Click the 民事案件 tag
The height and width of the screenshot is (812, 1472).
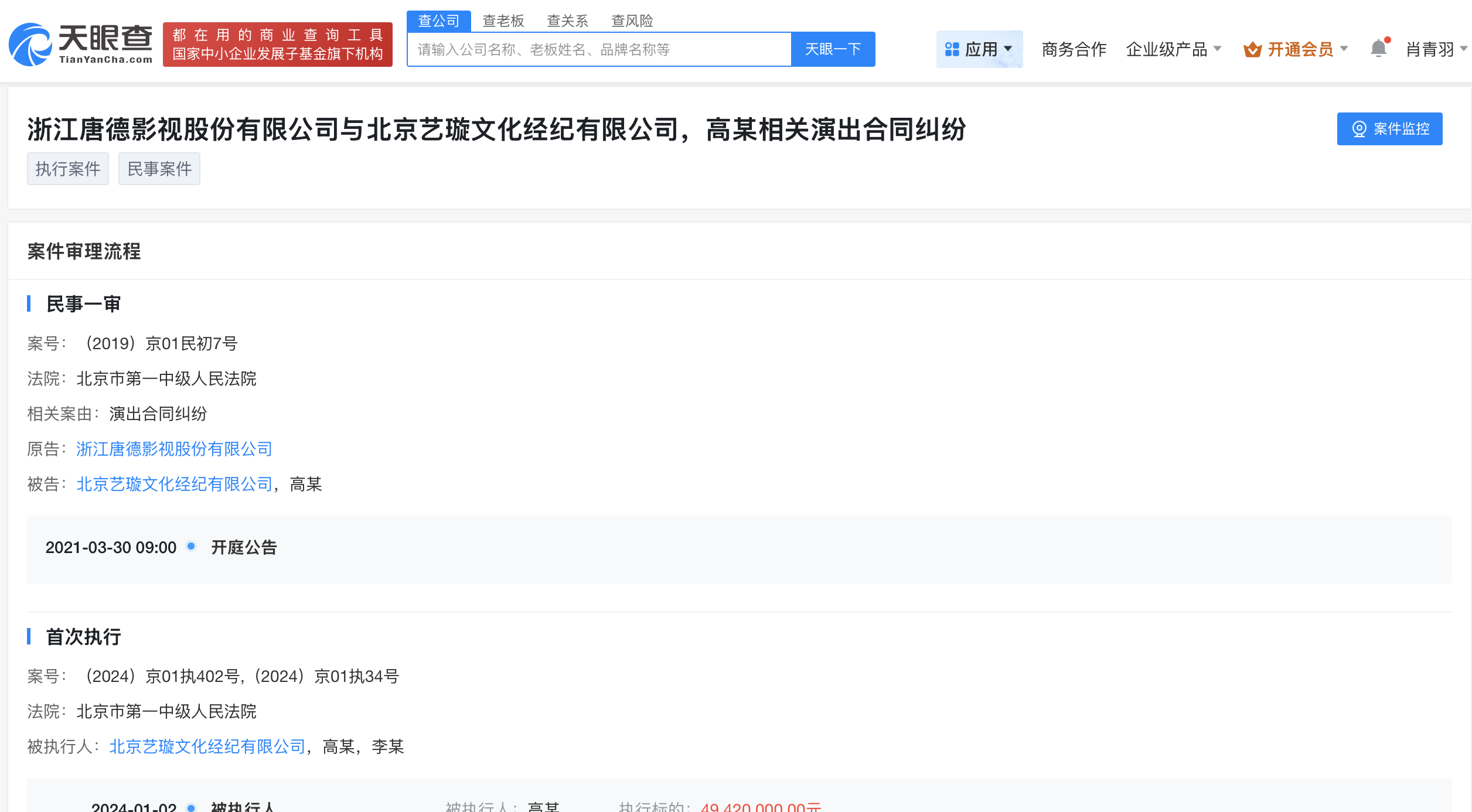(159, 169)
